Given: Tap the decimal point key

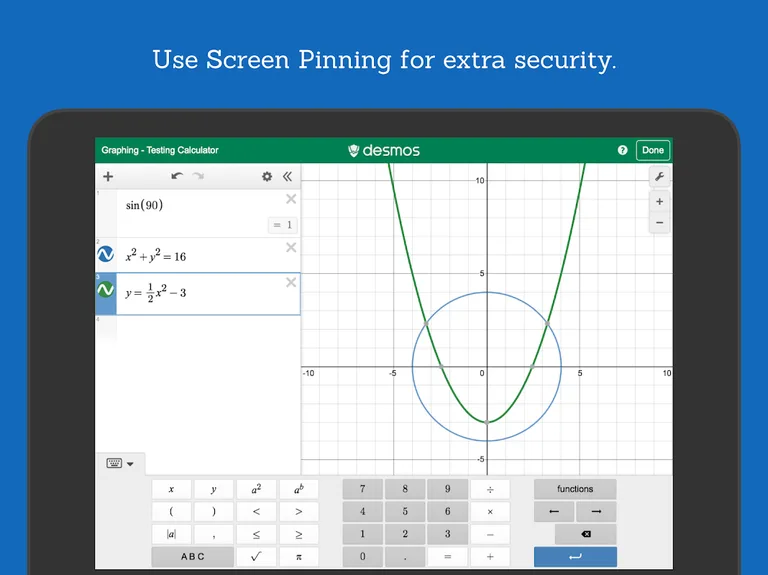Looking at the screenshot, I should pos(405,556).
